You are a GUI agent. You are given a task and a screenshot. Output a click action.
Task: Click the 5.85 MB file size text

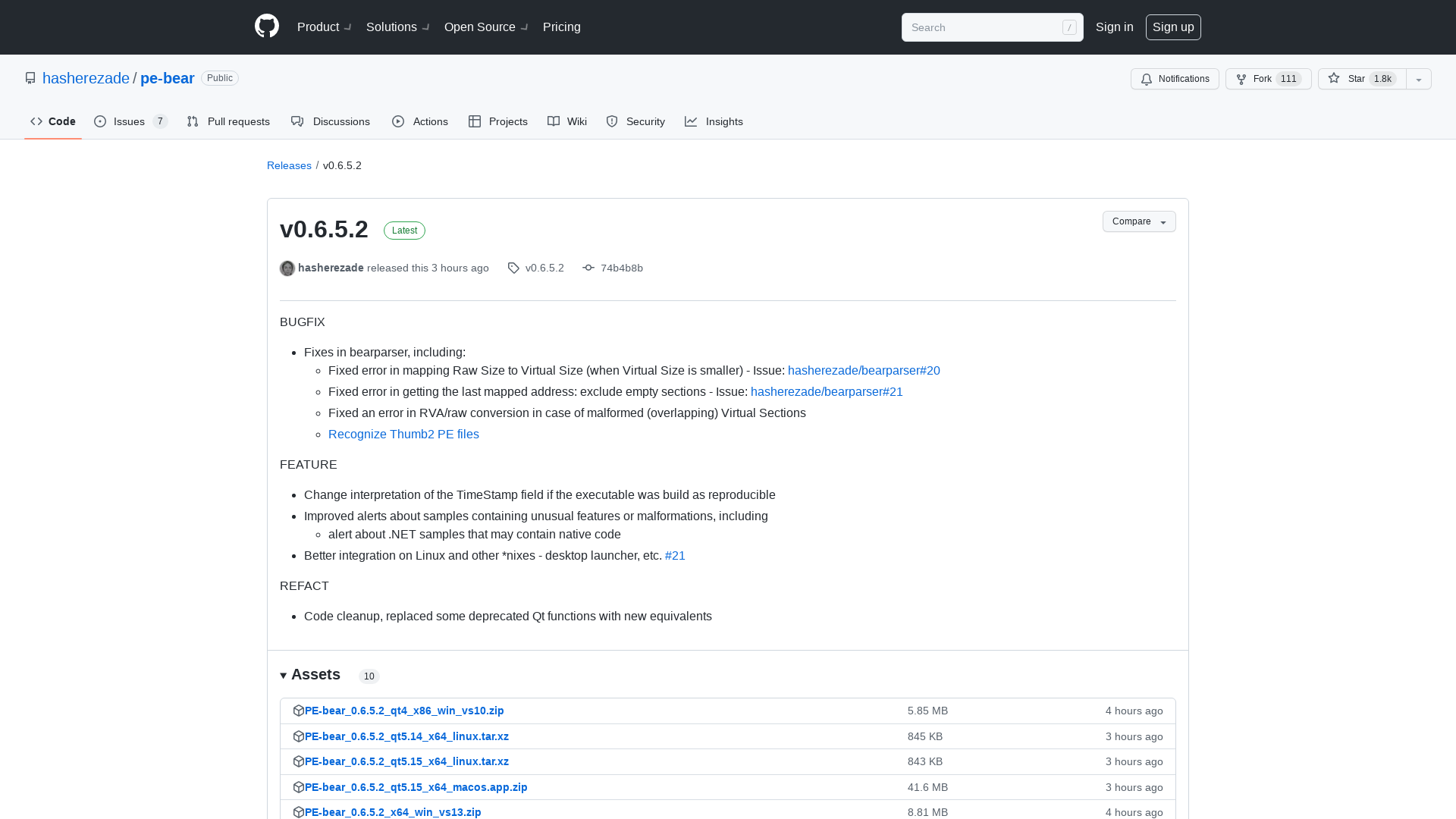tap(927, 711)
